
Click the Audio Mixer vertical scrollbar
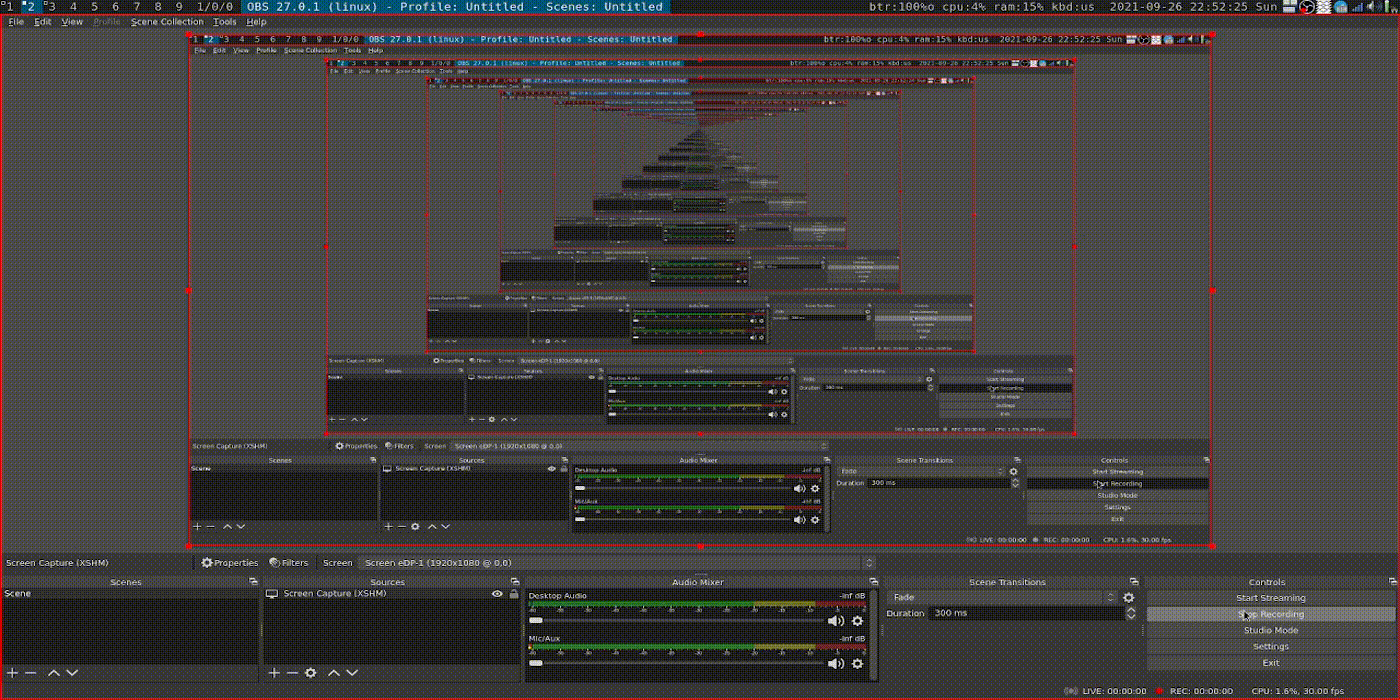click(875, 634)
